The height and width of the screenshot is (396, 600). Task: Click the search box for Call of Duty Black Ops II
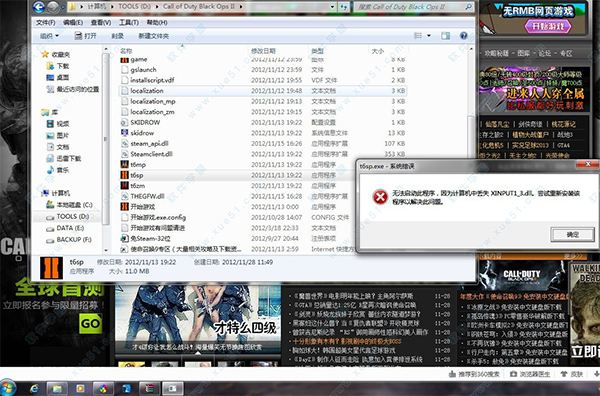pyautogui.click(x=413, y=7)
